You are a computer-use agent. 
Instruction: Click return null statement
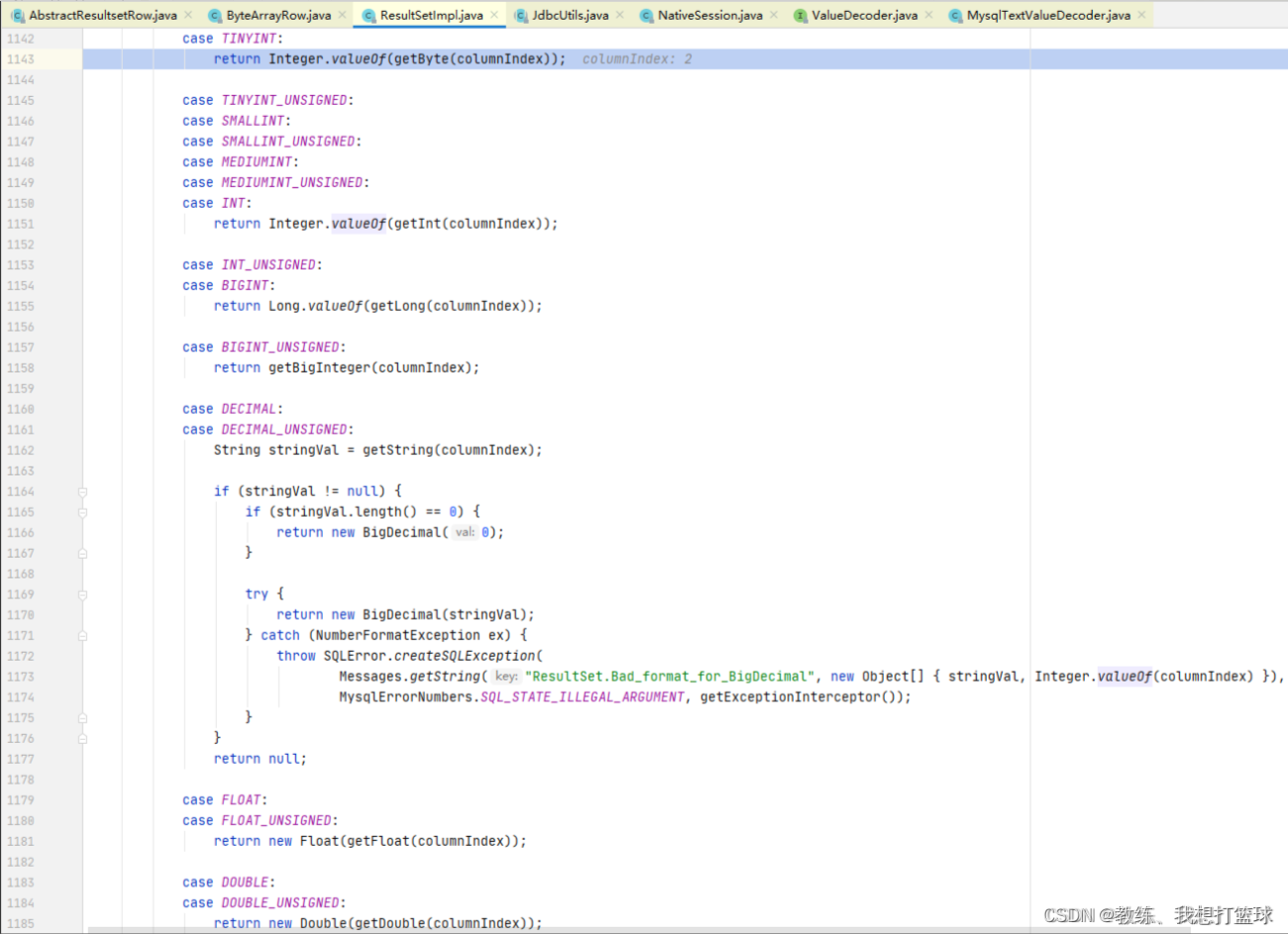(261, 759)
